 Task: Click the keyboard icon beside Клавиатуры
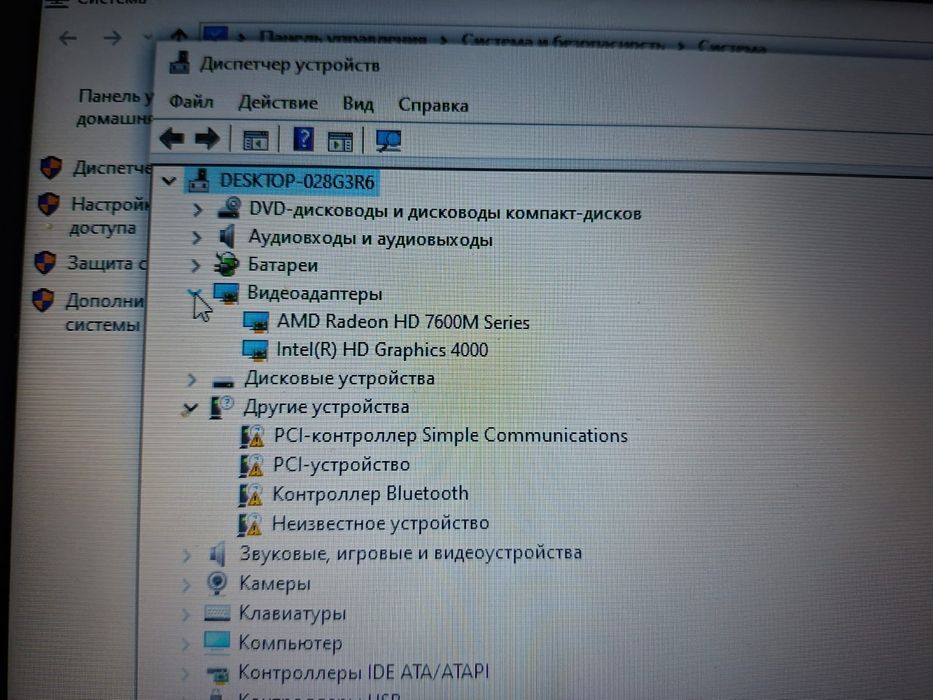coord(217,612)
